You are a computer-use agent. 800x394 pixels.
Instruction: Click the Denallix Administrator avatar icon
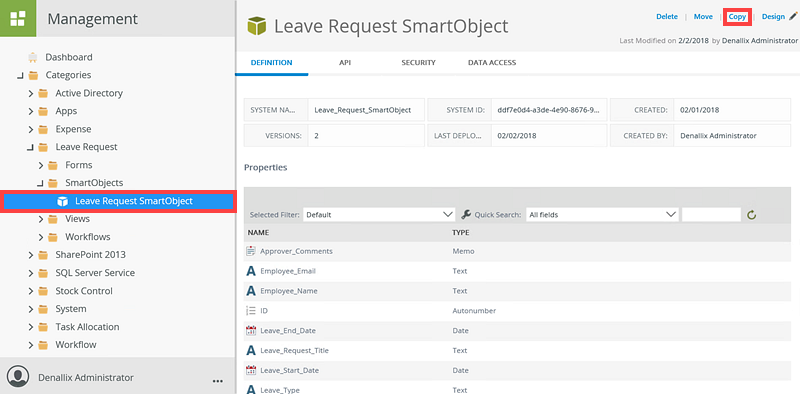(x=18, y=377)
